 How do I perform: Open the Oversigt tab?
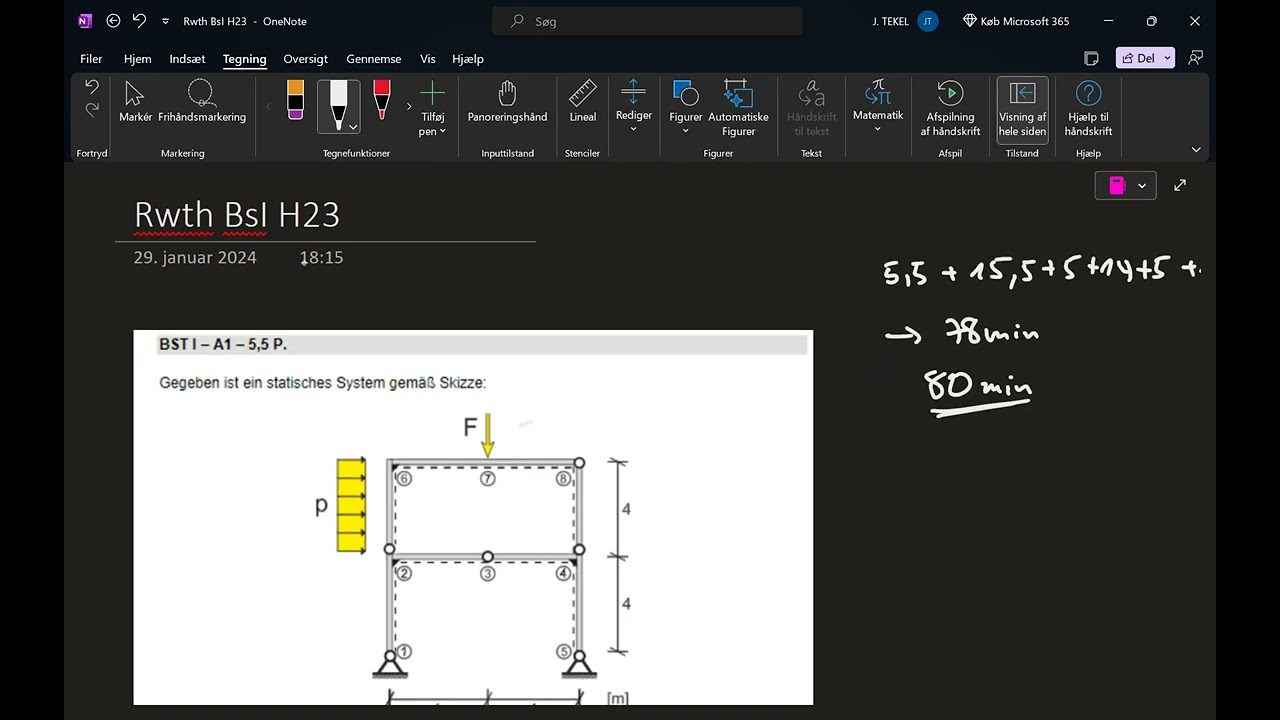(x=305, y=59)
